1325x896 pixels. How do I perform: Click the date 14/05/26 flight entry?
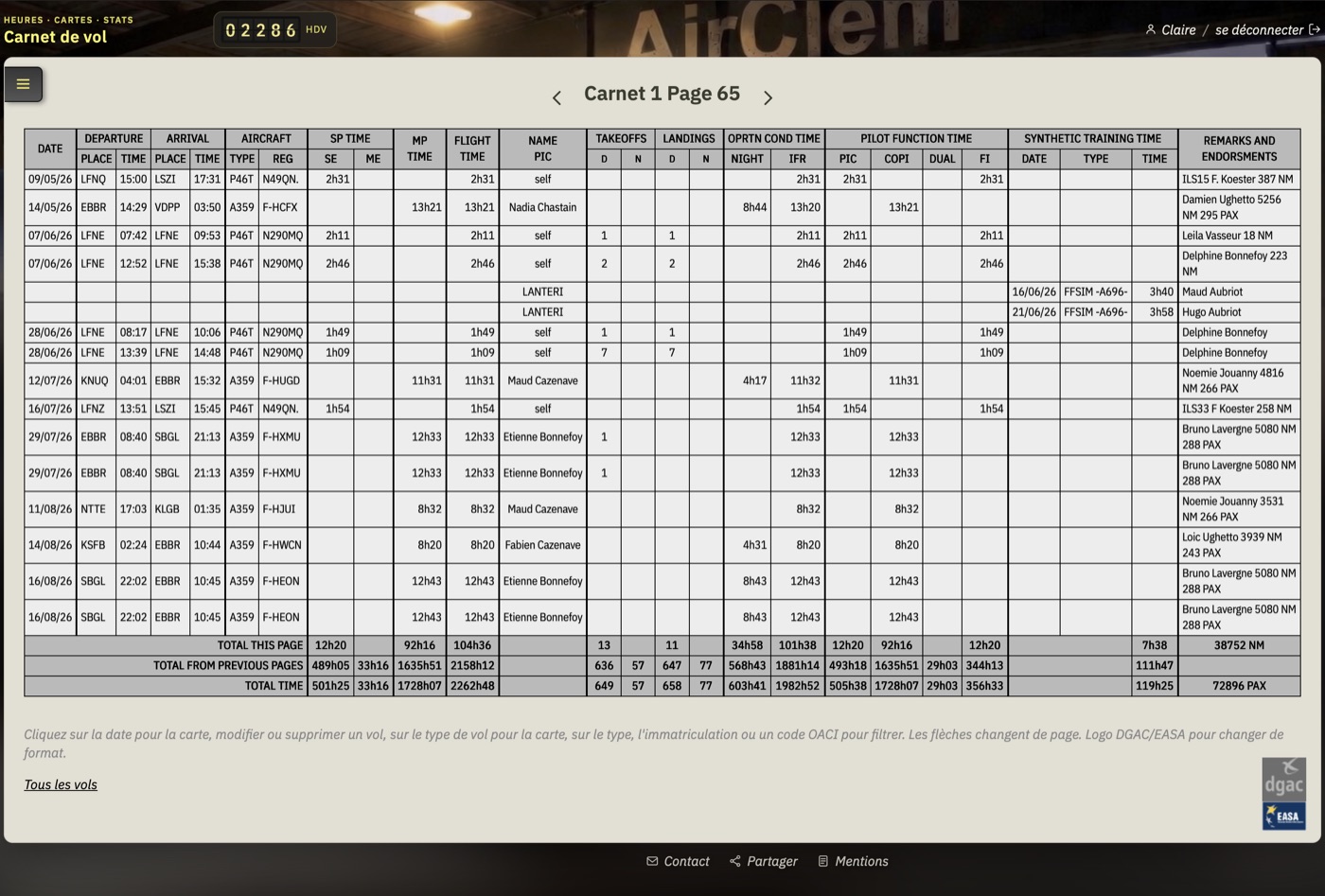(50, 207)
